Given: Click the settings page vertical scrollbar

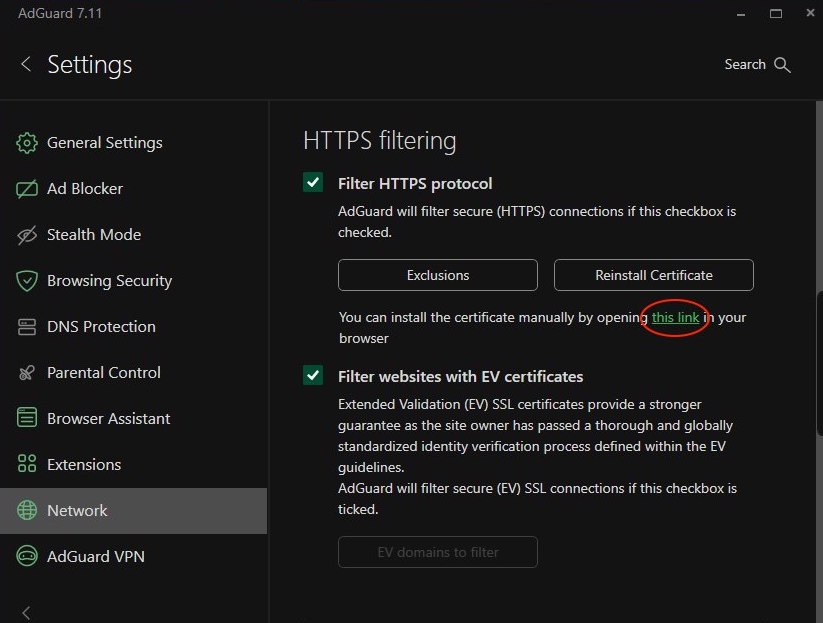Looking at the screenshot, I should (819, 362).
